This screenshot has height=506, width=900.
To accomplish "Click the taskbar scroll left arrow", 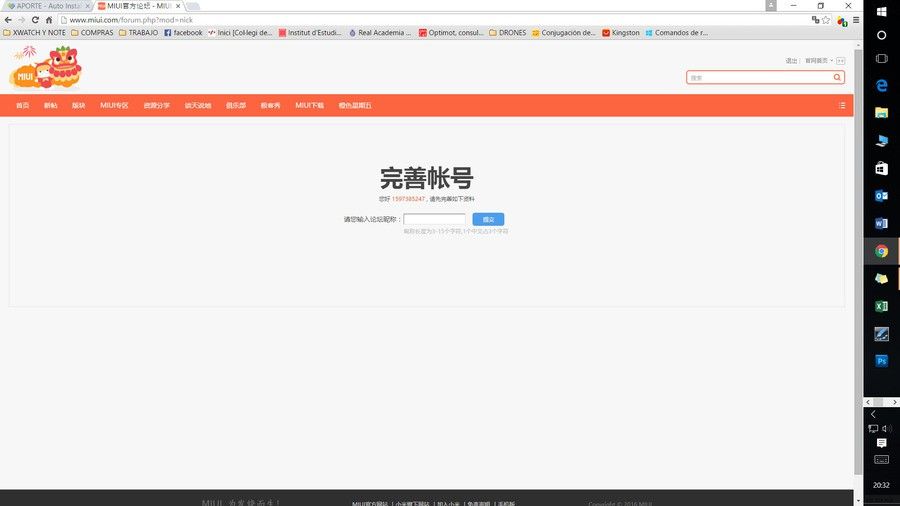I will click(868, 402).
